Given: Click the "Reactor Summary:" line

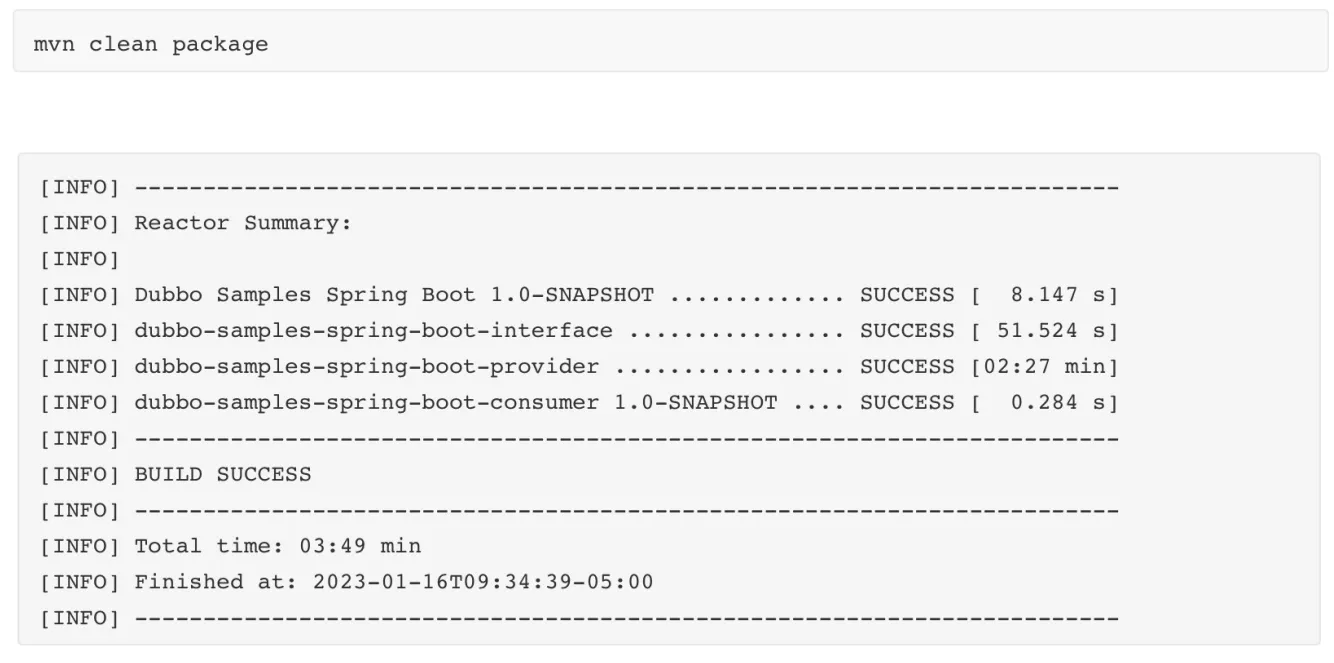Looking at the screenshot, I should (x=243, y=223).
